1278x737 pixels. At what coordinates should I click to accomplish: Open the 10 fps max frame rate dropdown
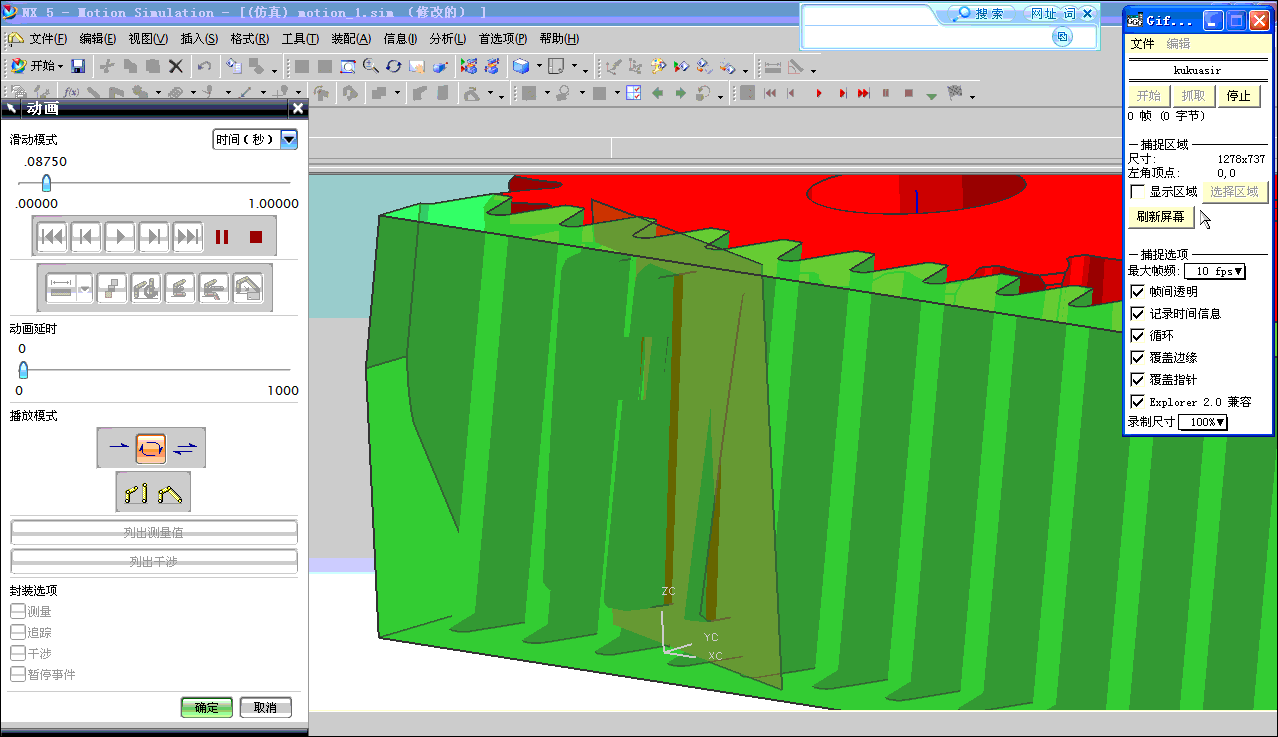(x=1214, y=271)
